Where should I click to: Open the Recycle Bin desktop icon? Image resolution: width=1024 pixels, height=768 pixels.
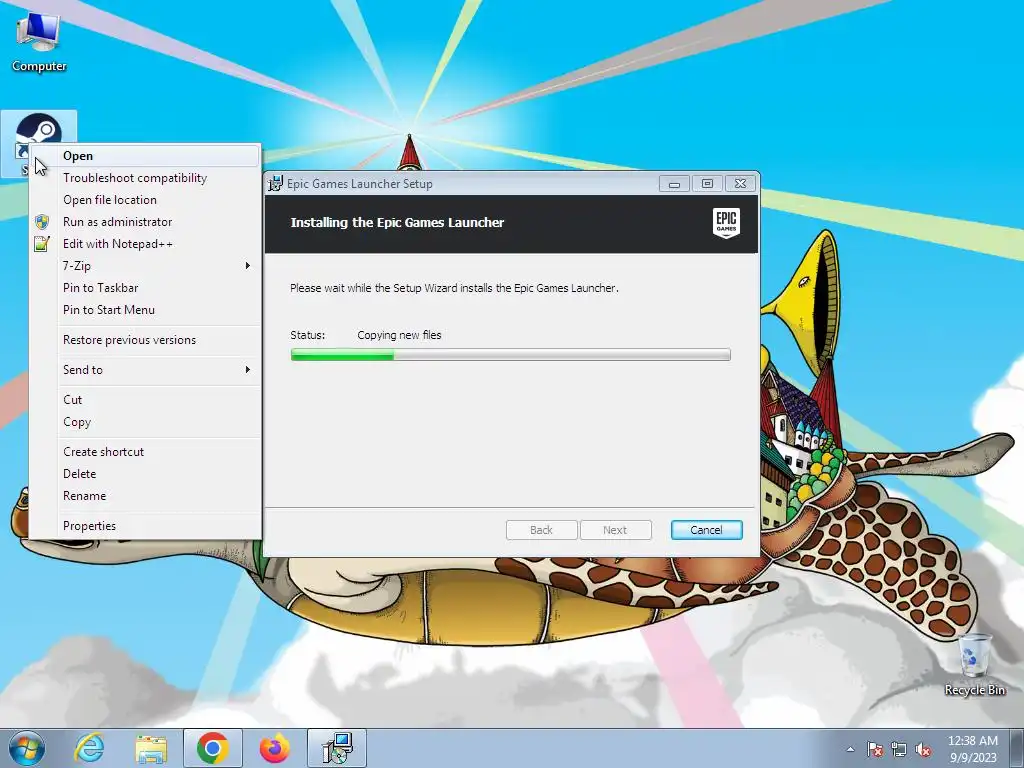(974, 664)
